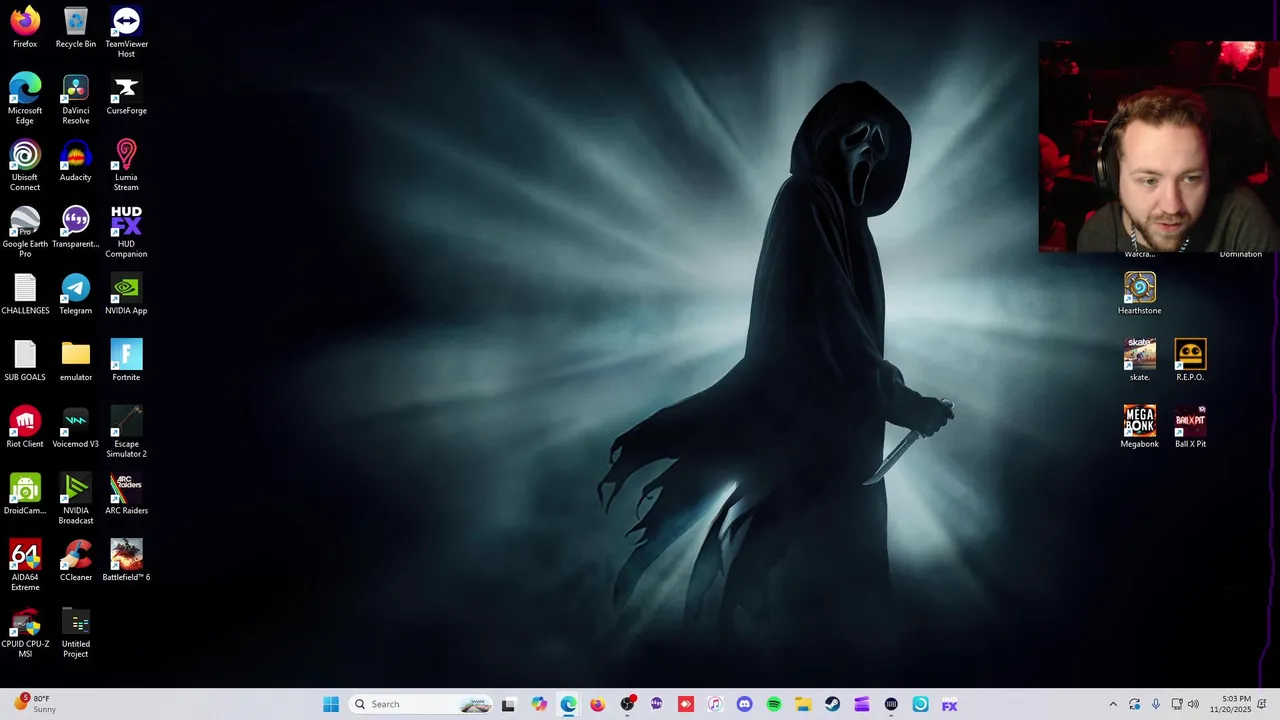The width and height of the screenshot is (1280, 720).
Task: Open the weather widget showing Sunny
Action: coord(35,704)
